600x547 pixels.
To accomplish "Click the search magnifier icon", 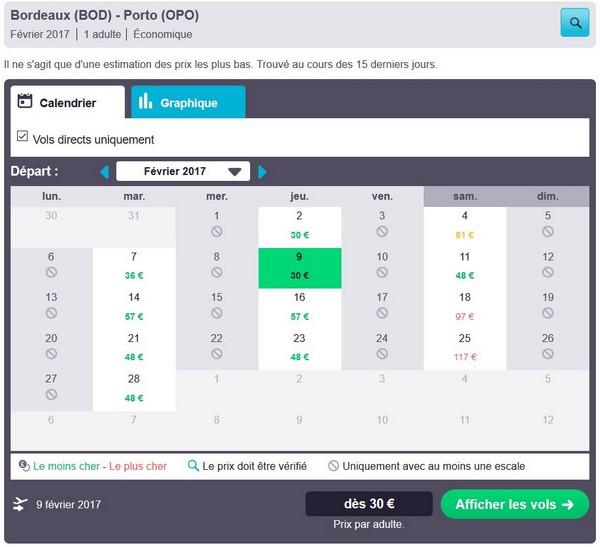I will 575,22.
